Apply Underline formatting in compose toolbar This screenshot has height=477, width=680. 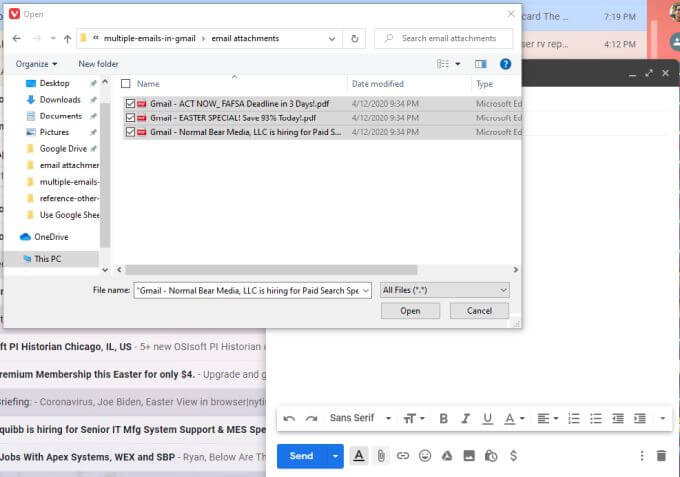tap(487, 418)
